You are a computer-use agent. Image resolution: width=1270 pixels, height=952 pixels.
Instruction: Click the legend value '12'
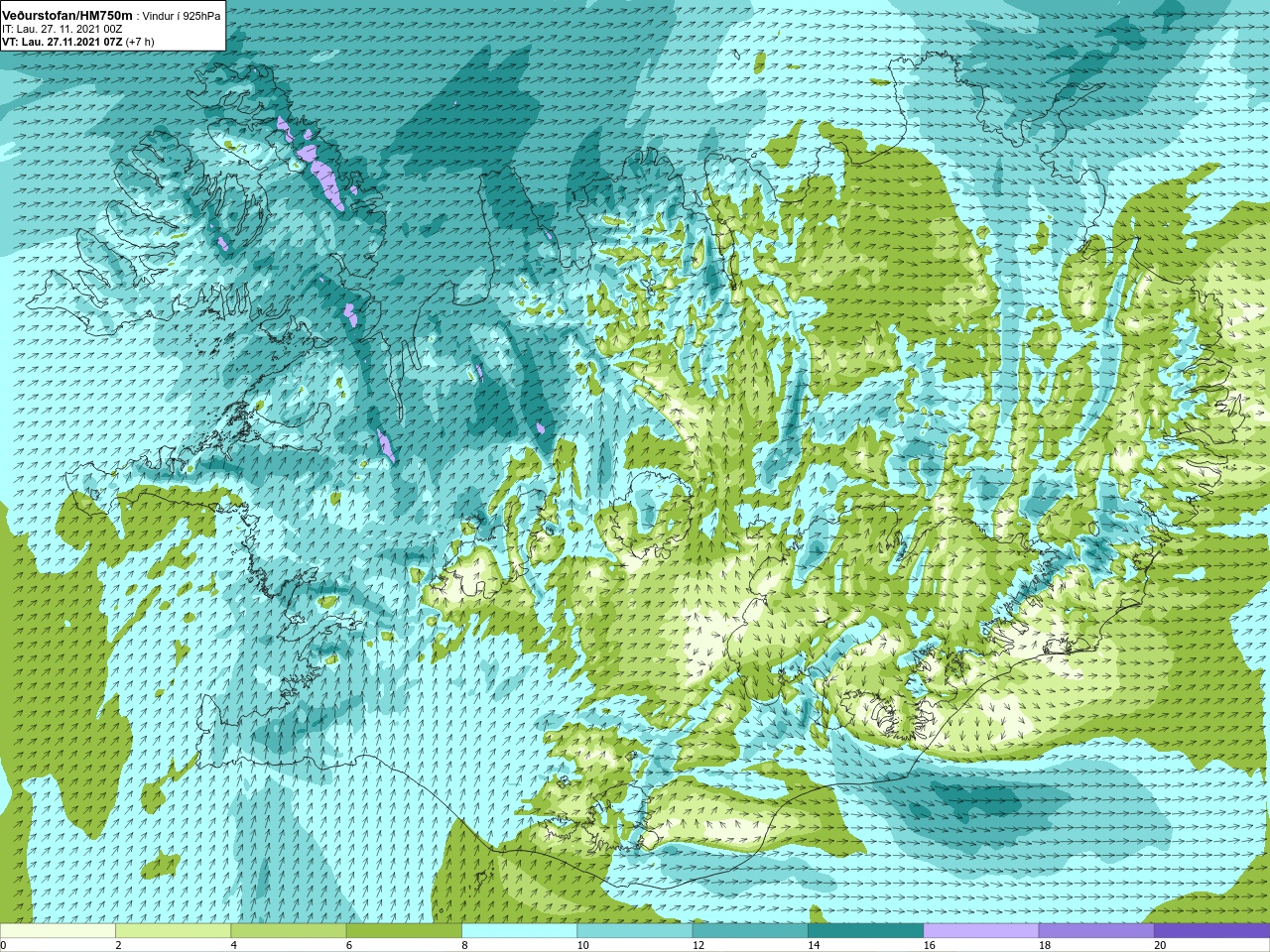coord(698,945)
